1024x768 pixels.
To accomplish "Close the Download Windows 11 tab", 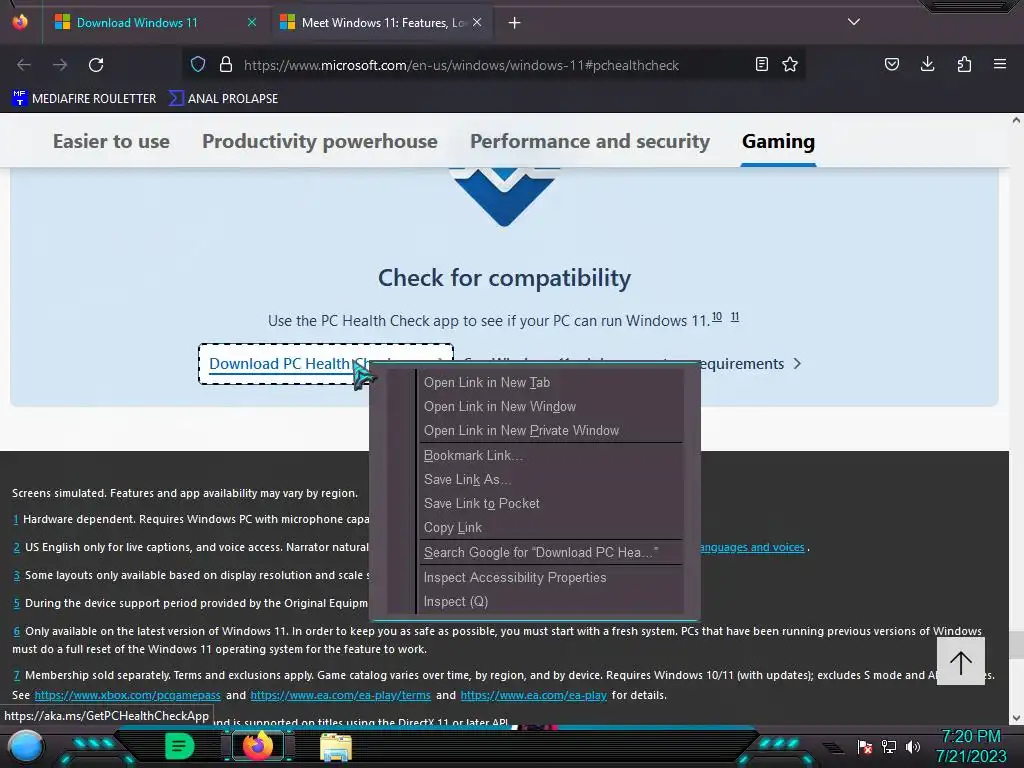I will tap(252, 22).
